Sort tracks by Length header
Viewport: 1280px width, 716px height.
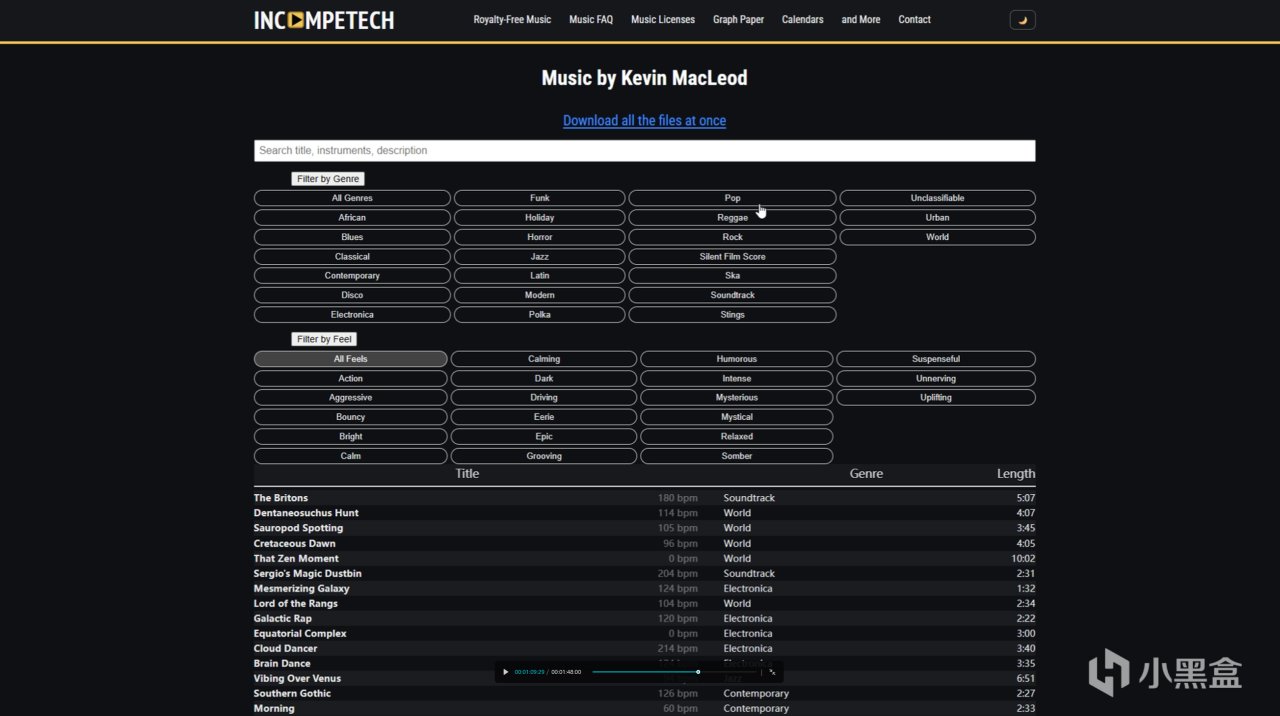click(x=1016, y=474)
